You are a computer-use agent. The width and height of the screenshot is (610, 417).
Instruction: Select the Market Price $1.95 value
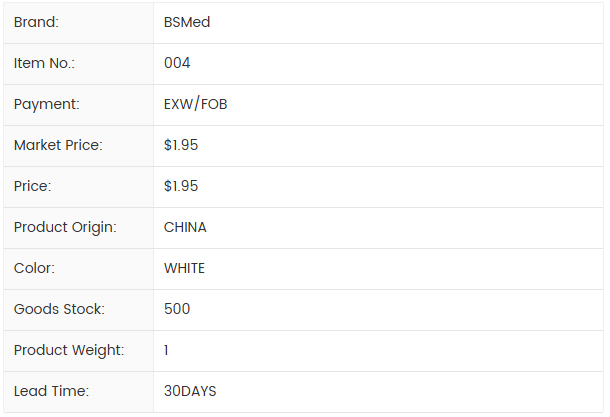[x=181, y=145]
